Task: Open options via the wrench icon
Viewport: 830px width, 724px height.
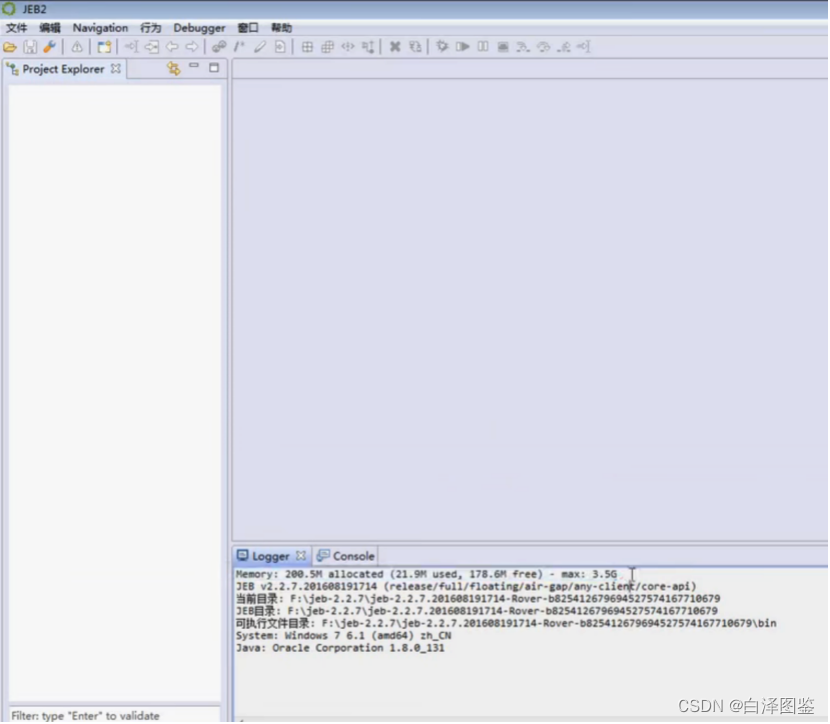Action: [50, 47]
